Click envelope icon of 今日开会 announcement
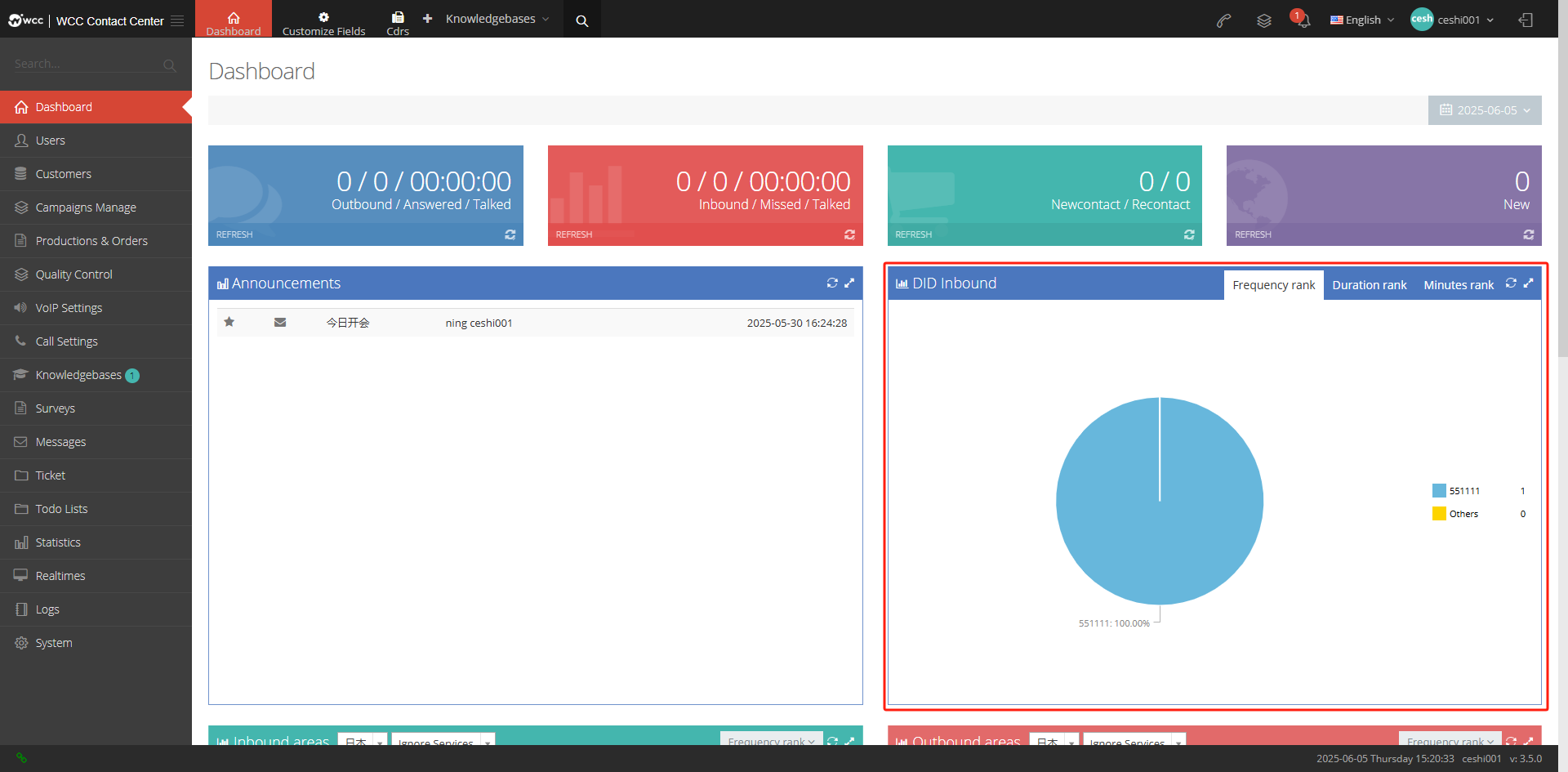1568x772 pixels. pos(280,323)
